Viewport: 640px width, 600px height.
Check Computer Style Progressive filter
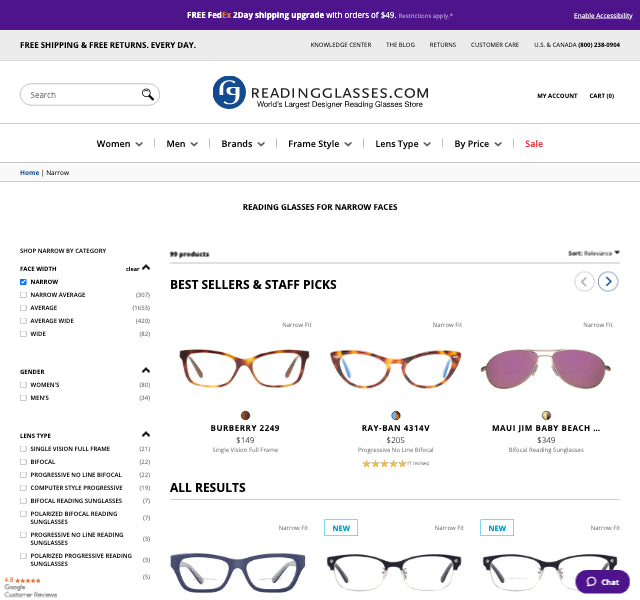click(x=23, y=488)
